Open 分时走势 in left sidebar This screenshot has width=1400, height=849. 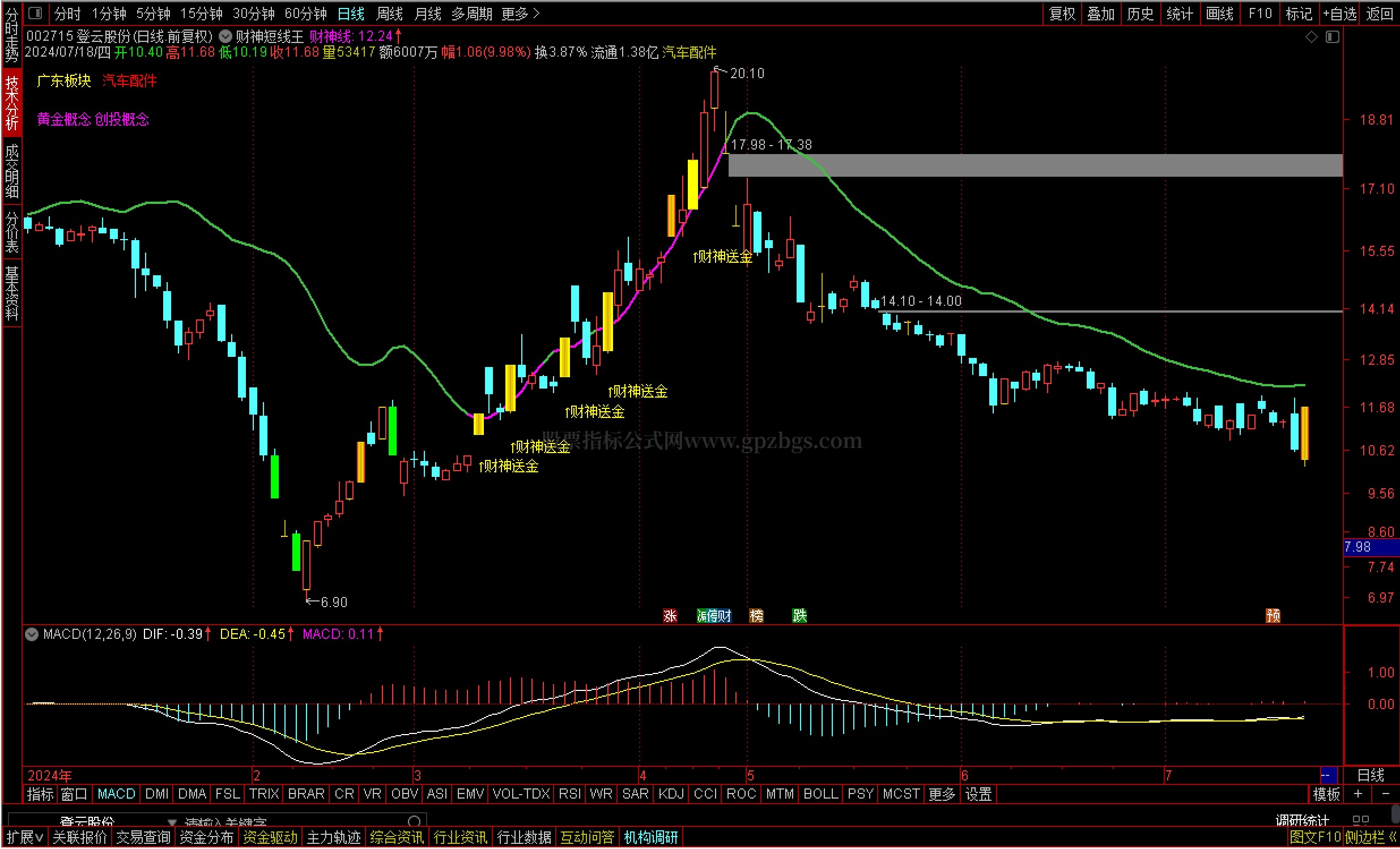point(12,34)
